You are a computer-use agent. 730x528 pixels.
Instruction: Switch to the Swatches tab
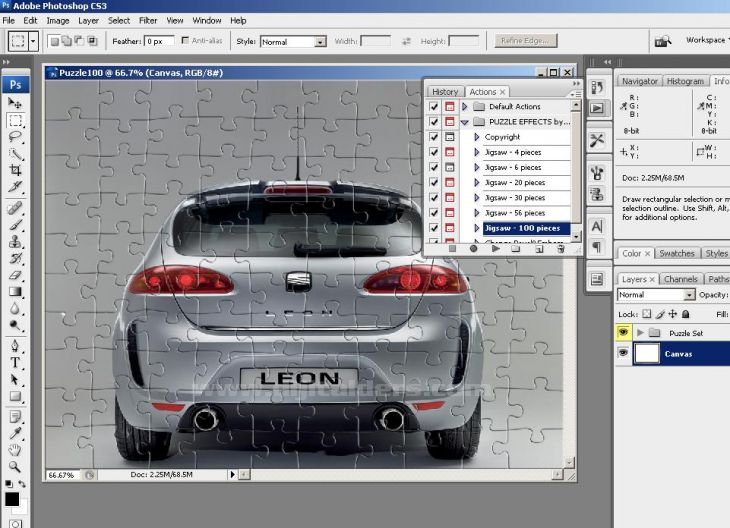pos(677,253)
